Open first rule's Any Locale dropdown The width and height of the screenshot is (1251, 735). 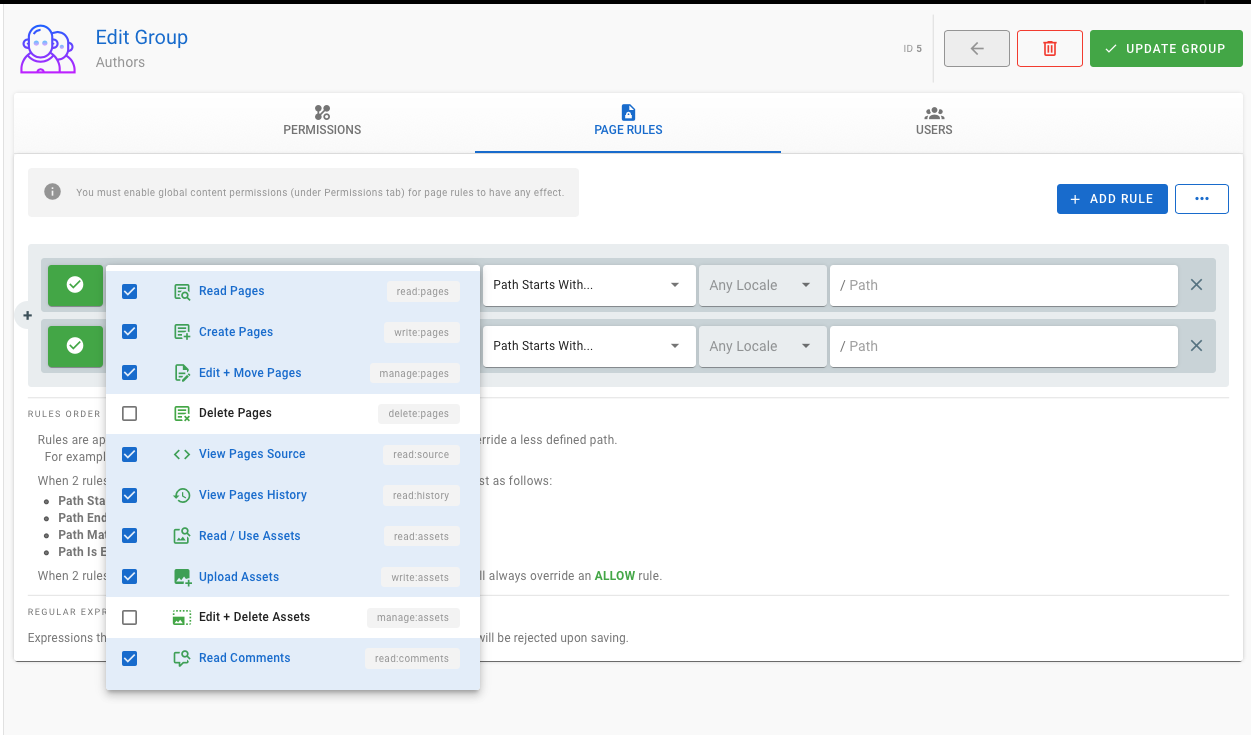[763, 285]
